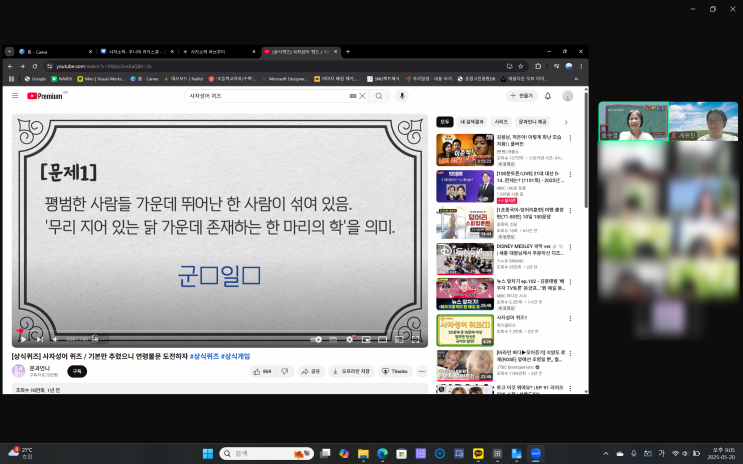Enter fullscreen mode on video player
The image size is (743, 464).
coord(415,339)
